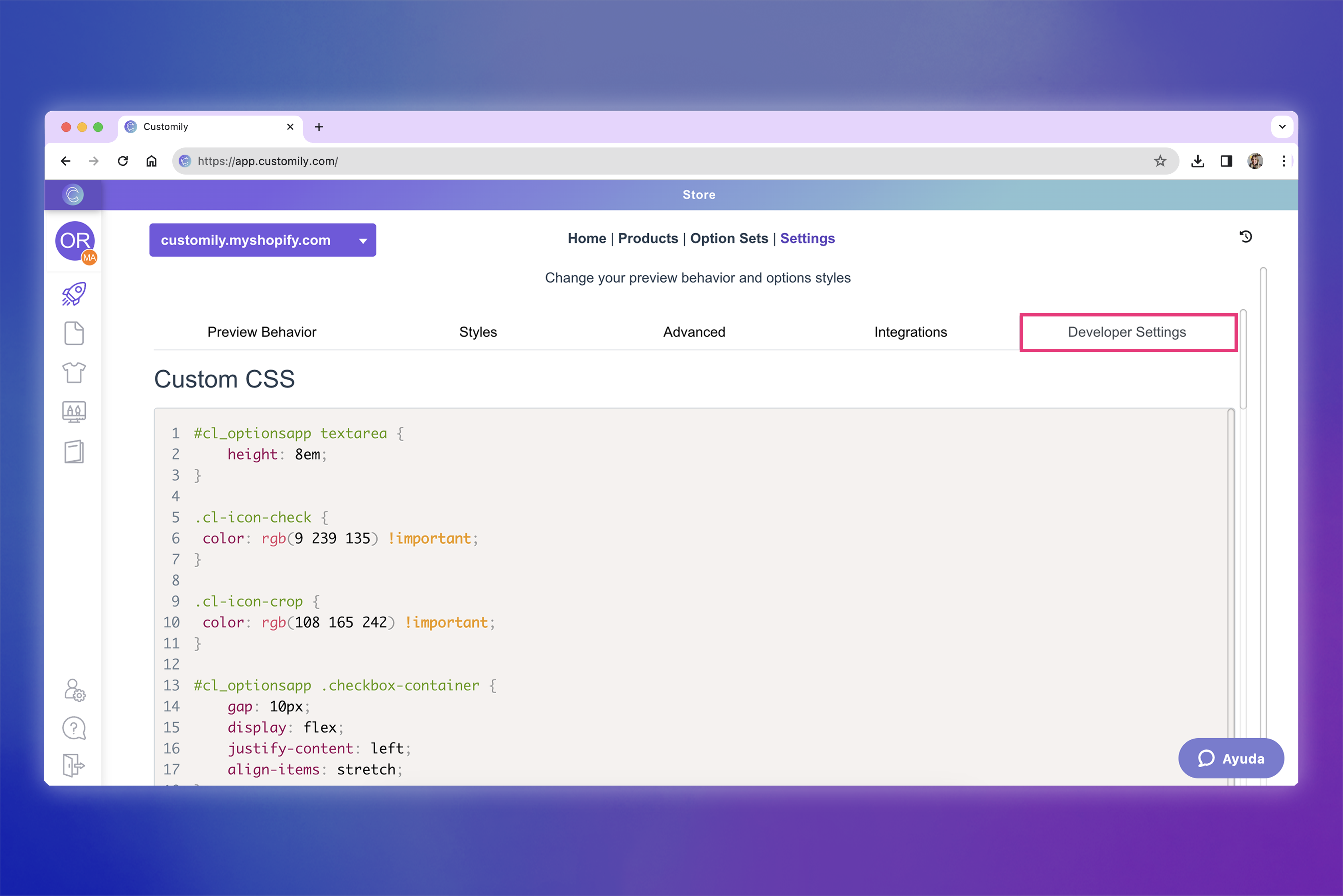Switch to the Styles tab
The height and width of the screenshot is (896, 1343).
coord(478,332)
